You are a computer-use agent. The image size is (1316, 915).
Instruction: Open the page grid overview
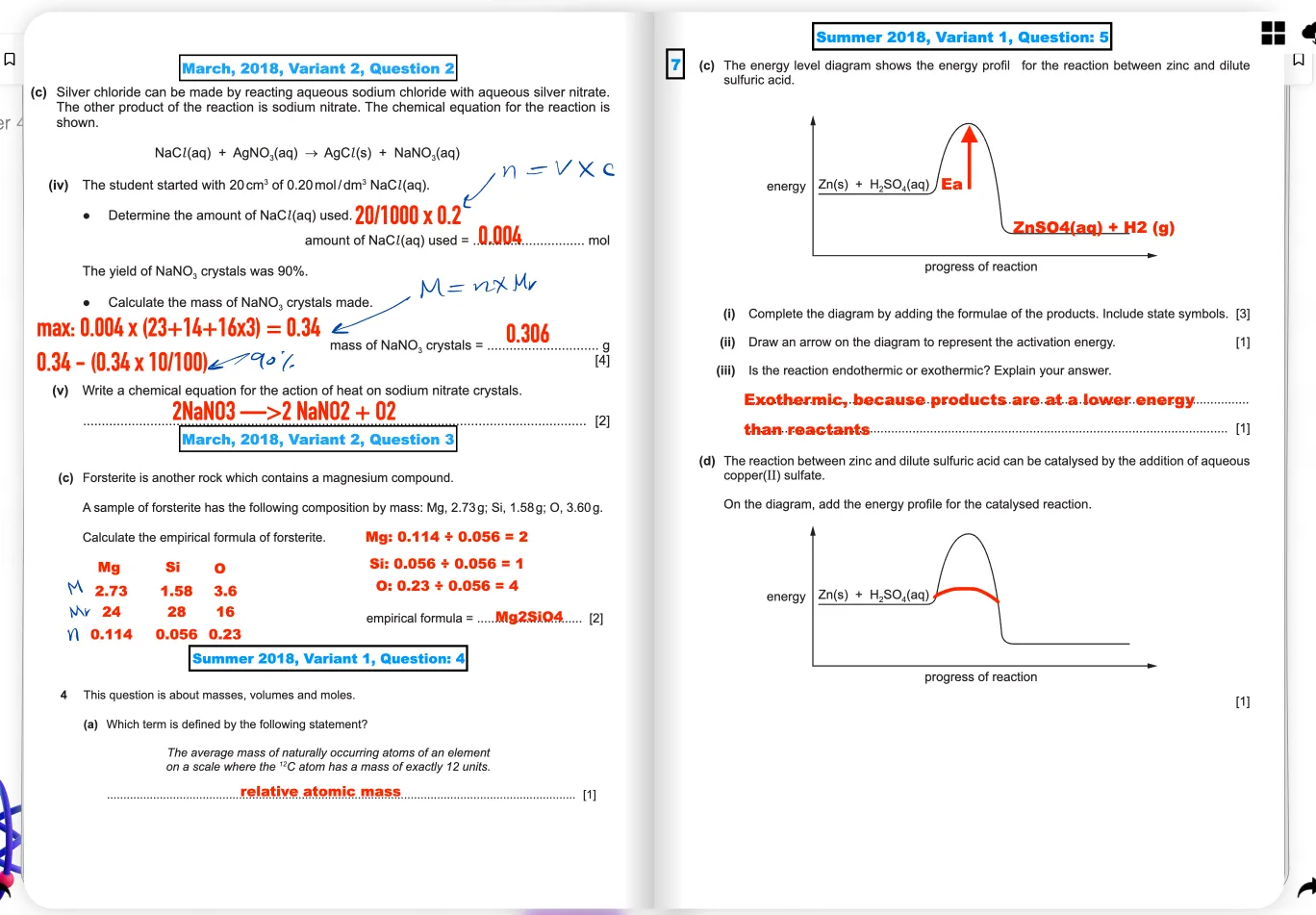1273,33
